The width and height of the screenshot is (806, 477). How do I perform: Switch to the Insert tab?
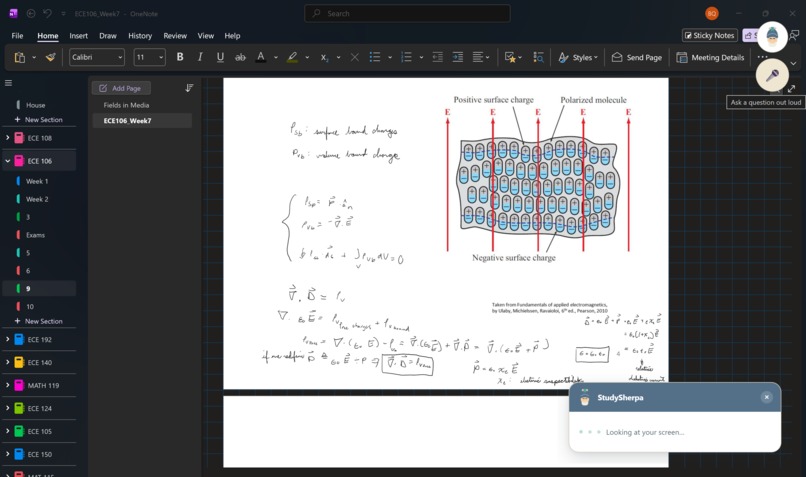point(79,35)
